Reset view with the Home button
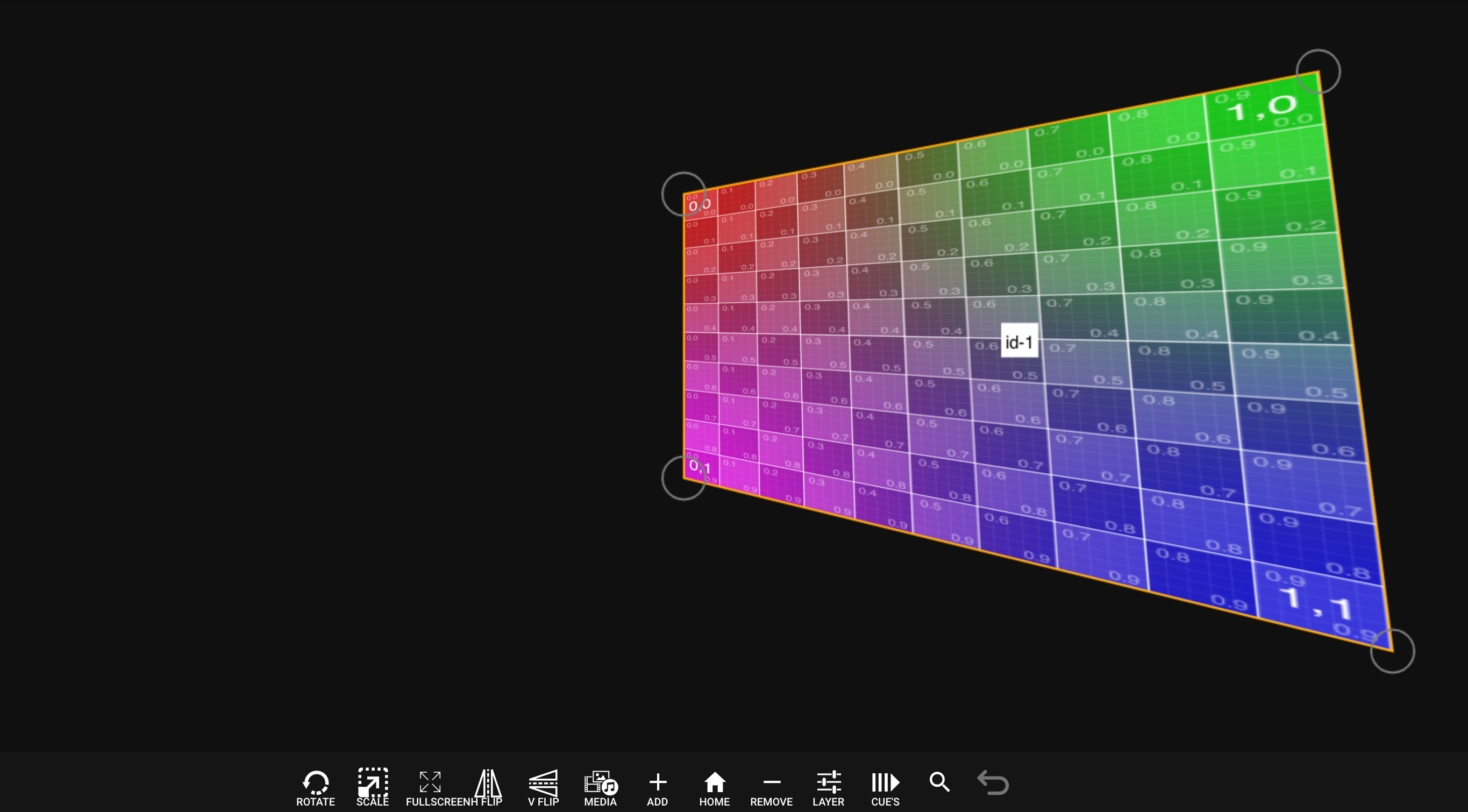1468x812 pixels. [x=714, y=783]
